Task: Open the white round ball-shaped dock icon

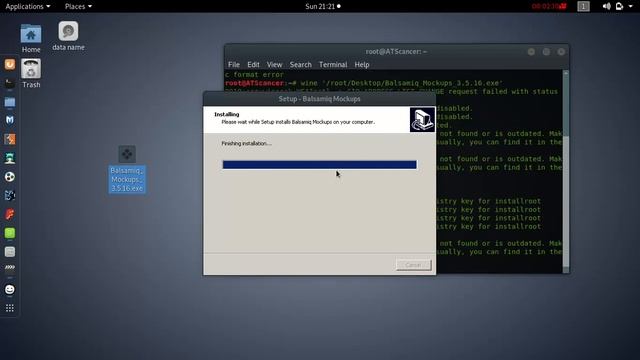Action: (10, 177)
